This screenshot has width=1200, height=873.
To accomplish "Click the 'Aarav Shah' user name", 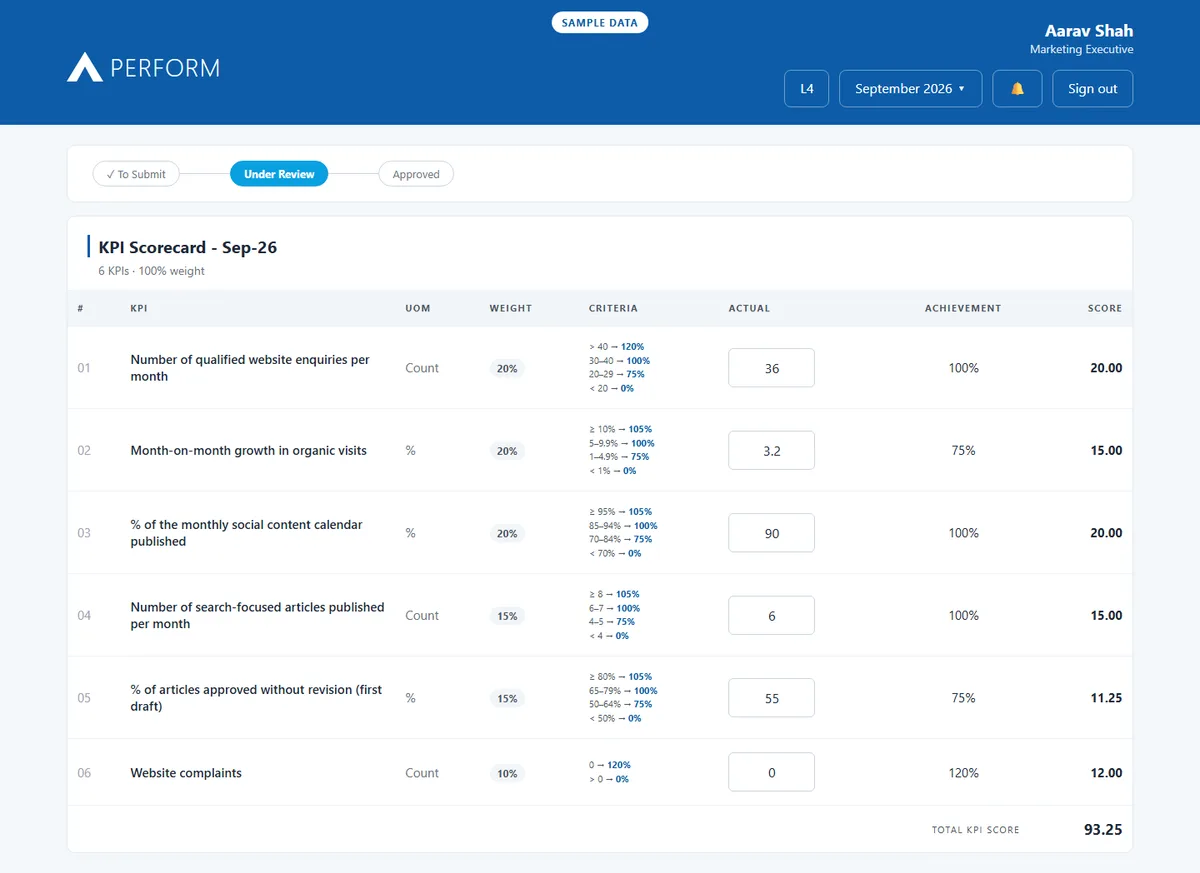I will coord(1089,31).
